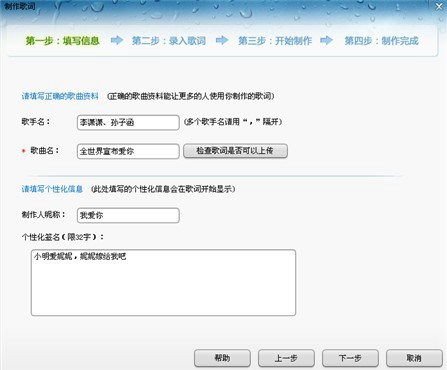The width and height of the screenshot is (447, 370).
Task: Select the 第四步:制作完成 step
Action: pyautogui.click(x=381, y=41)
